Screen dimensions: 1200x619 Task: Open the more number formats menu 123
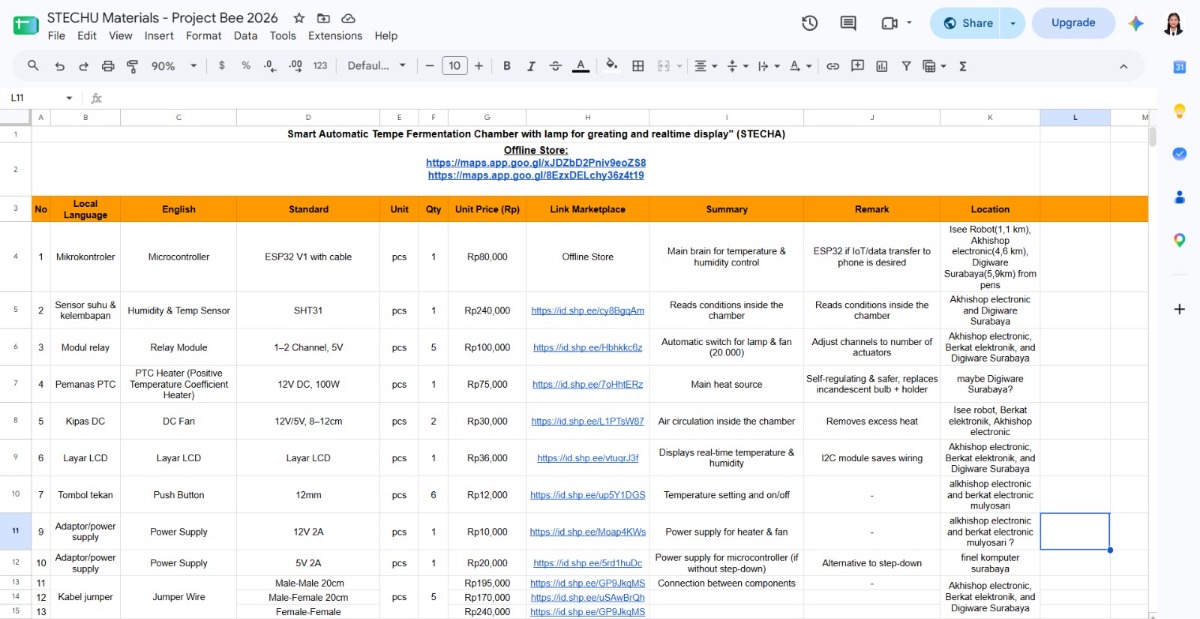(x=320, y=66)
